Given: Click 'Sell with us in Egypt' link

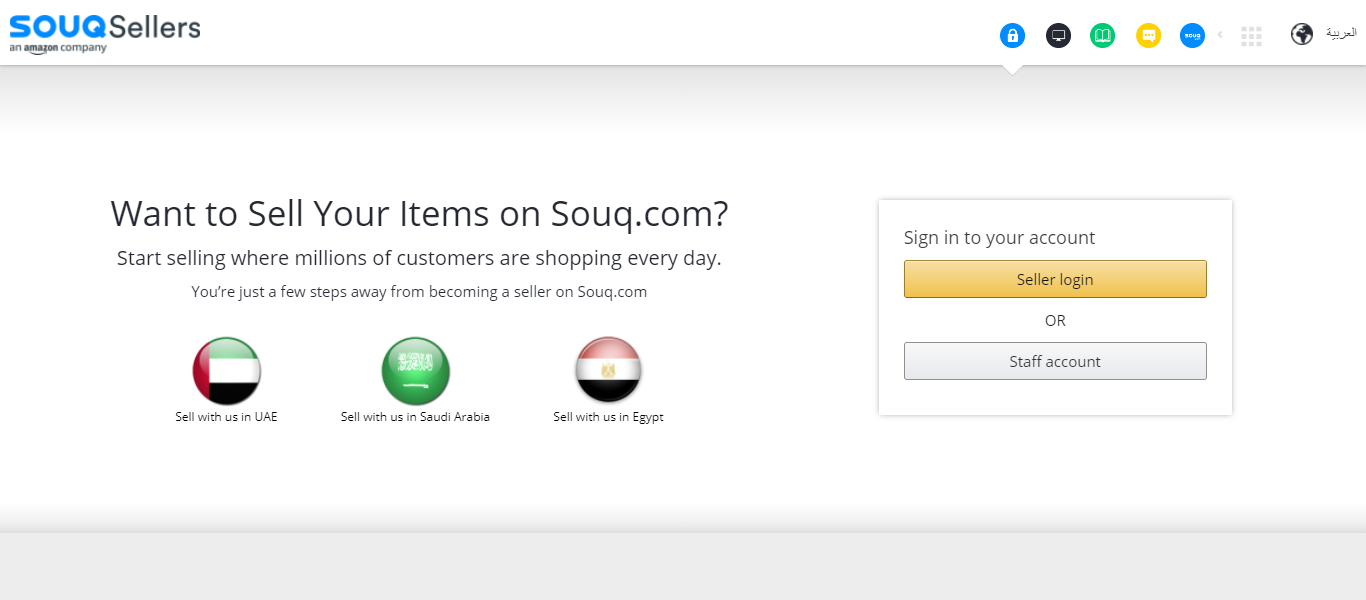Looking at the screenshot, I should (x=608, y=417).
